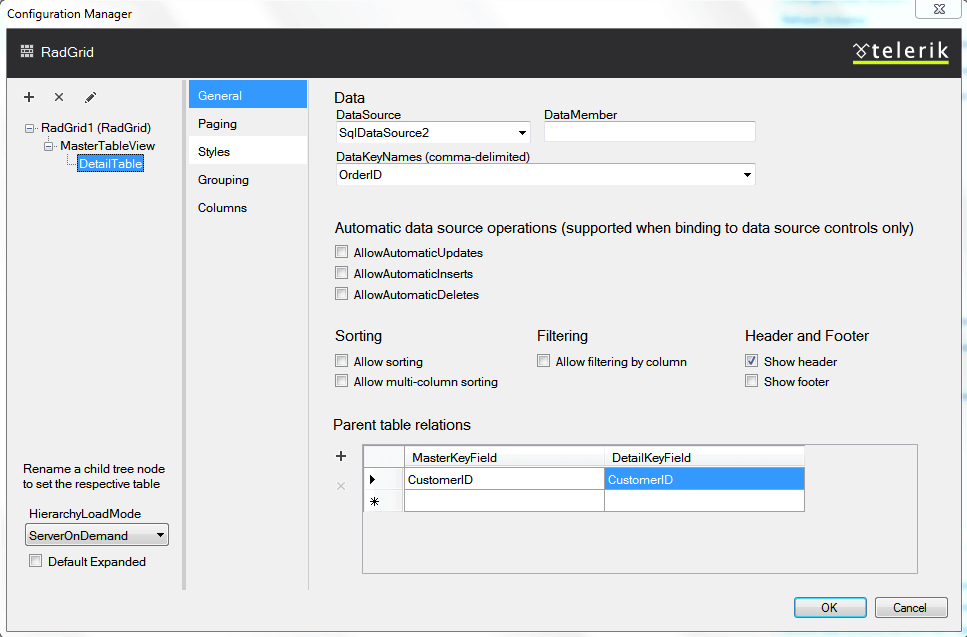This screenshot has width=967, height=637.
Task: Click the RadGrid grid icon in header
Action: pyautogui.click(x=27, y=52)
